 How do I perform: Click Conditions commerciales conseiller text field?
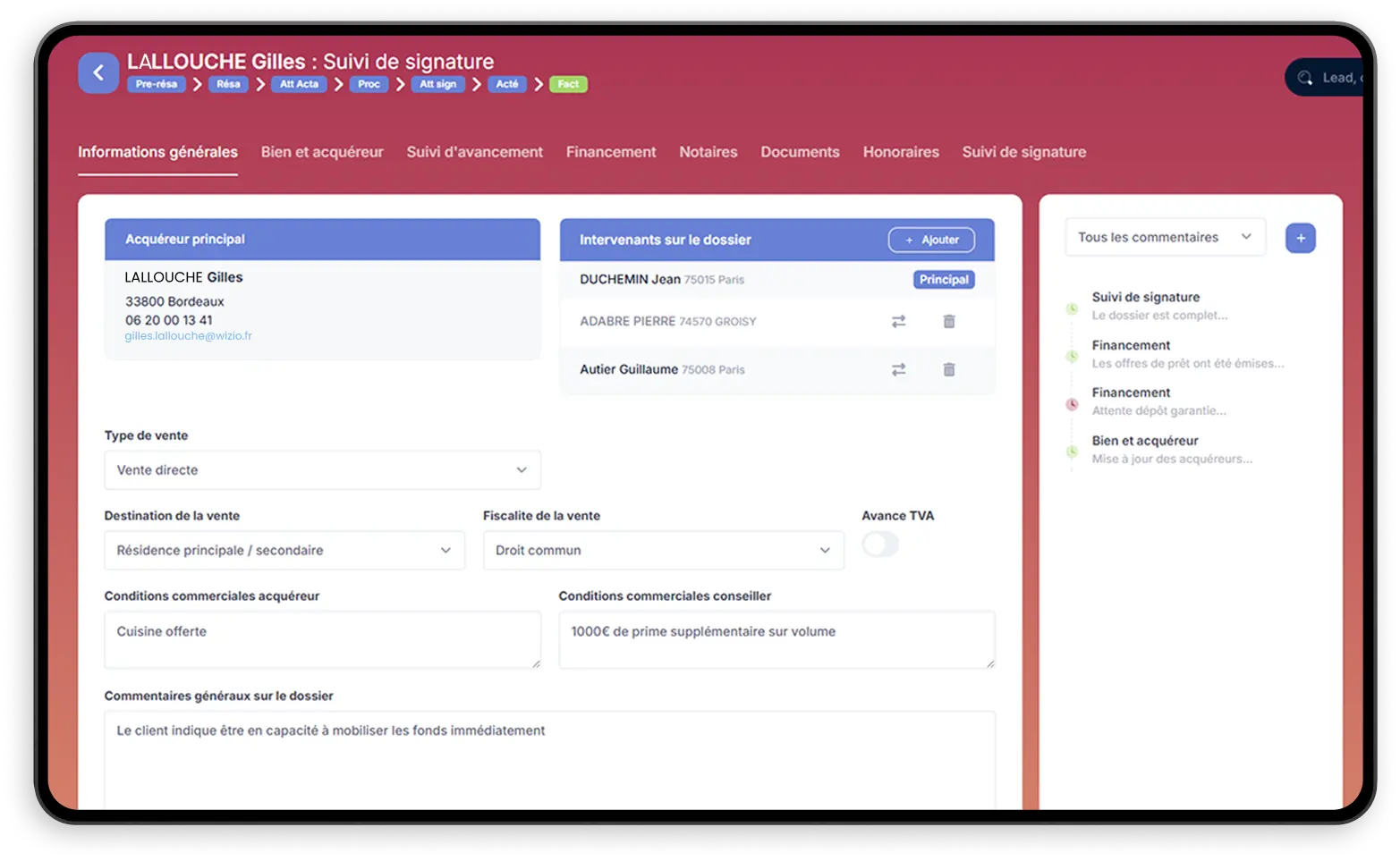coord(776,639)
